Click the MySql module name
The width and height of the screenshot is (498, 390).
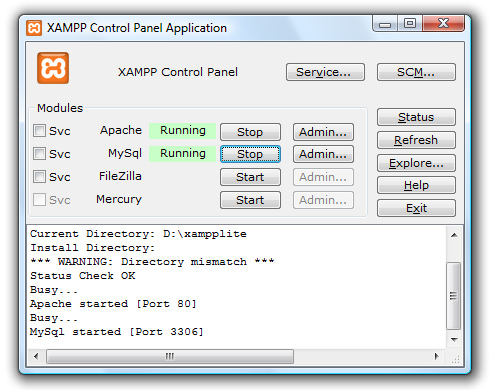click(x=125, y=154)
